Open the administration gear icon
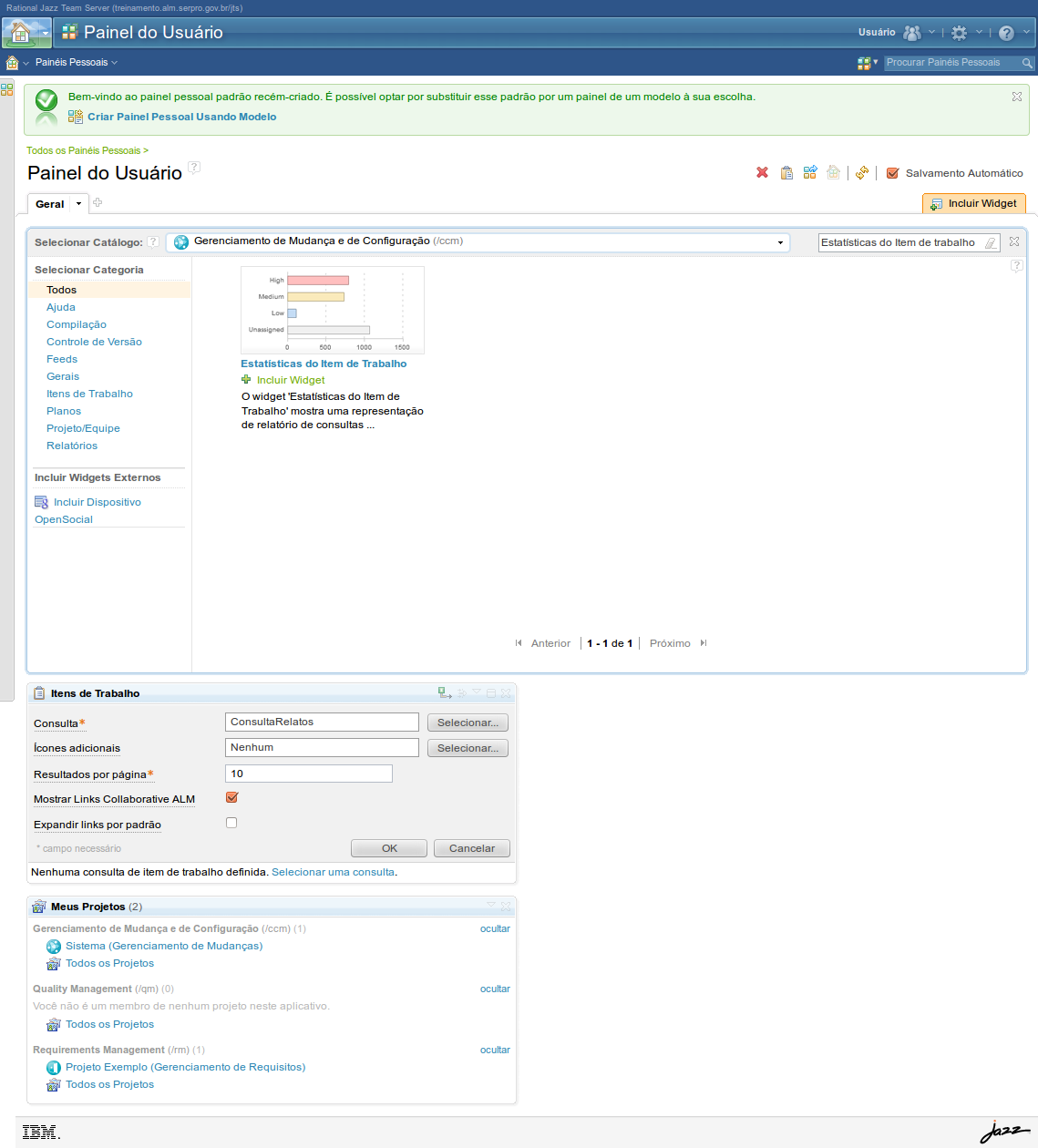This screenshot has height=1148, width=1038. [x=959, y=33]
